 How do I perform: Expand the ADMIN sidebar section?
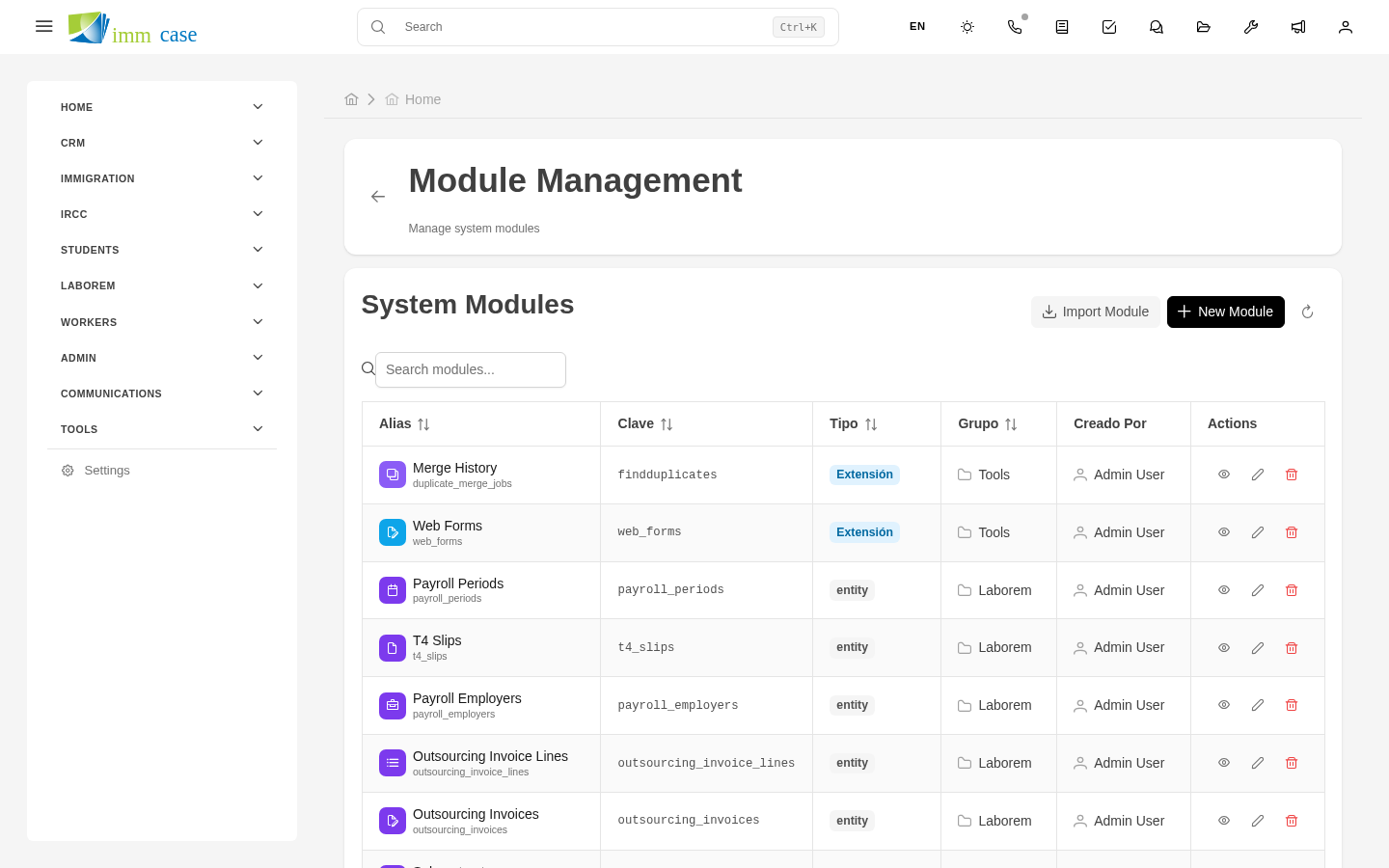tap(162, 358)
